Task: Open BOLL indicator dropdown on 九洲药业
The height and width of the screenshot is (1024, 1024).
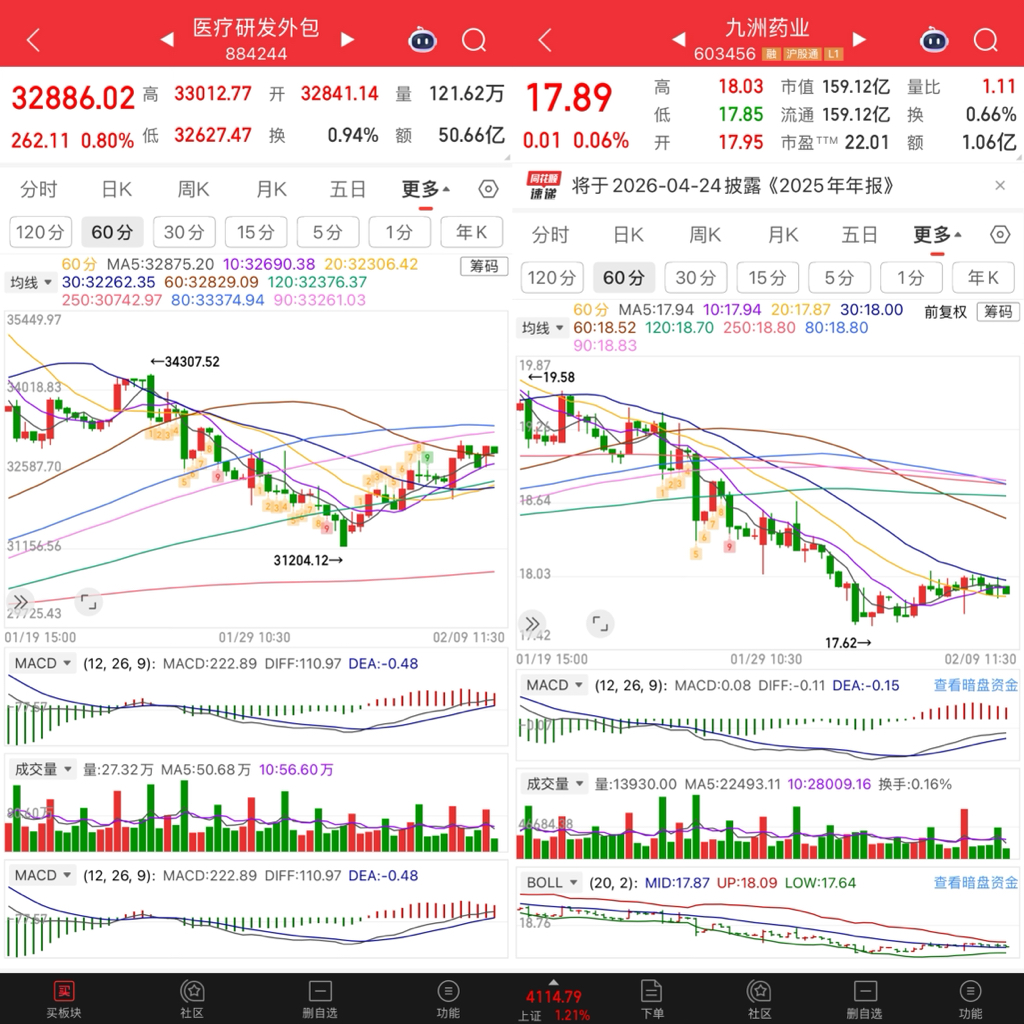Action: [x=552, y=882]
